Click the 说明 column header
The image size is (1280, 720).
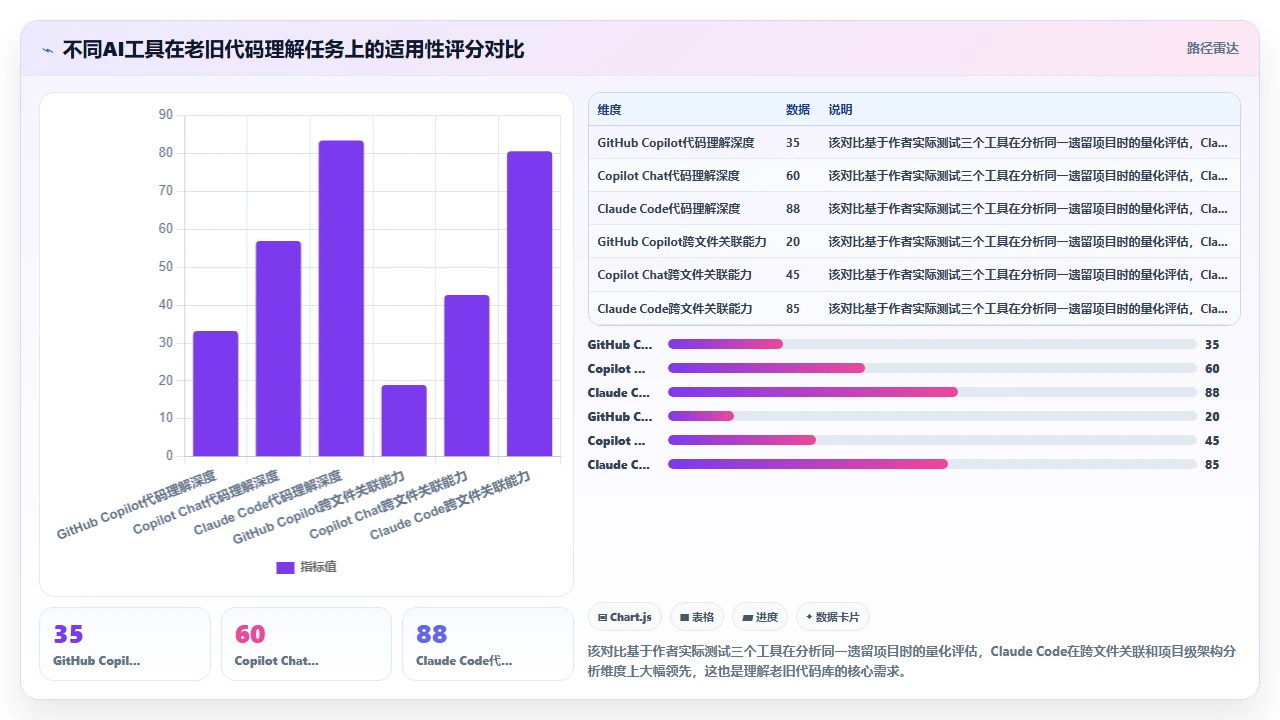coord(840,110)
